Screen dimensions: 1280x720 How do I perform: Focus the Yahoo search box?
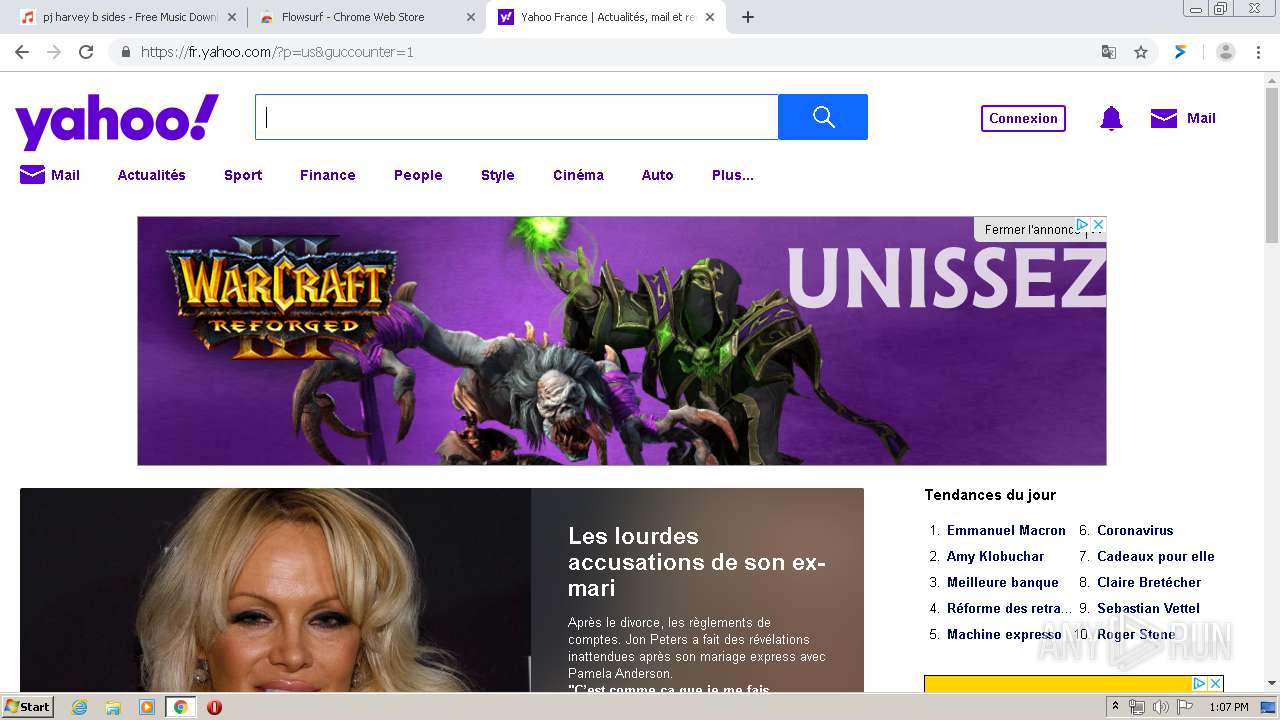click(517, 117)
